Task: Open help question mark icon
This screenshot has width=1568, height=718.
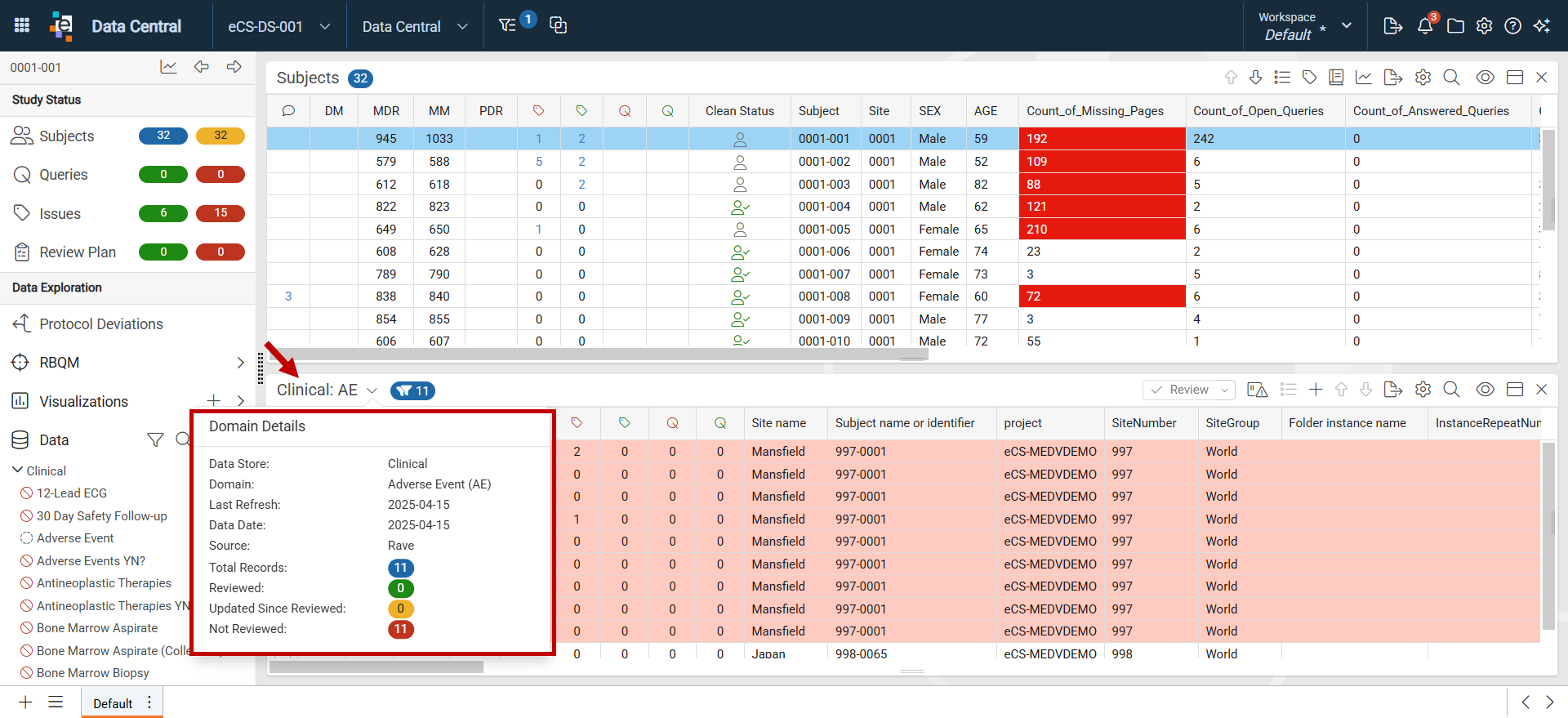Action: tap(1512, 26)
